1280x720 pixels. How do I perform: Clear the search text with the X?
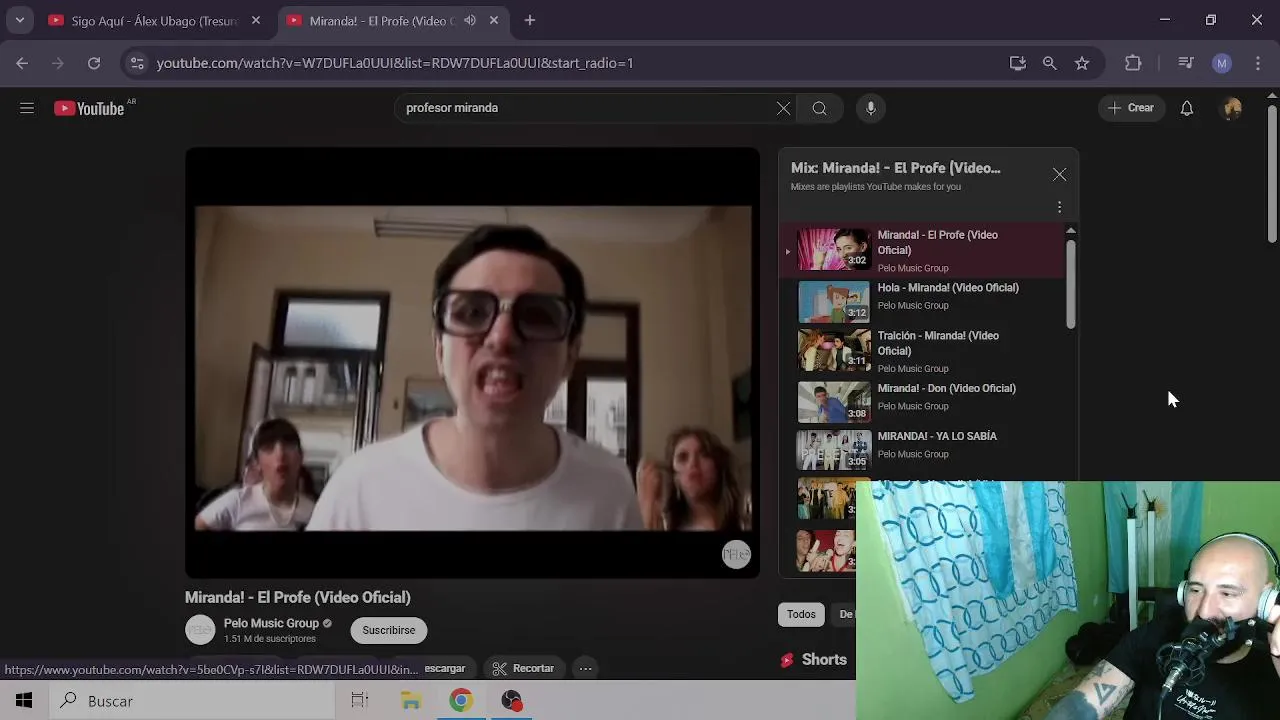(784, 108)
